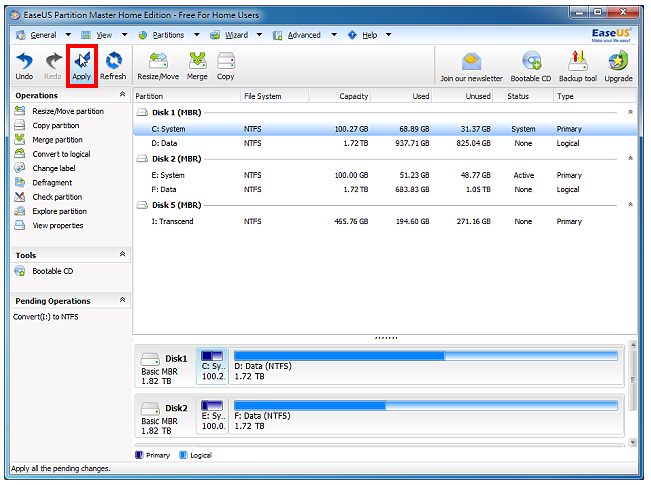Viewport: 651px width, 485px height.
Task: Expand the Partitions menu dropdown arrow
Action: 197,35
